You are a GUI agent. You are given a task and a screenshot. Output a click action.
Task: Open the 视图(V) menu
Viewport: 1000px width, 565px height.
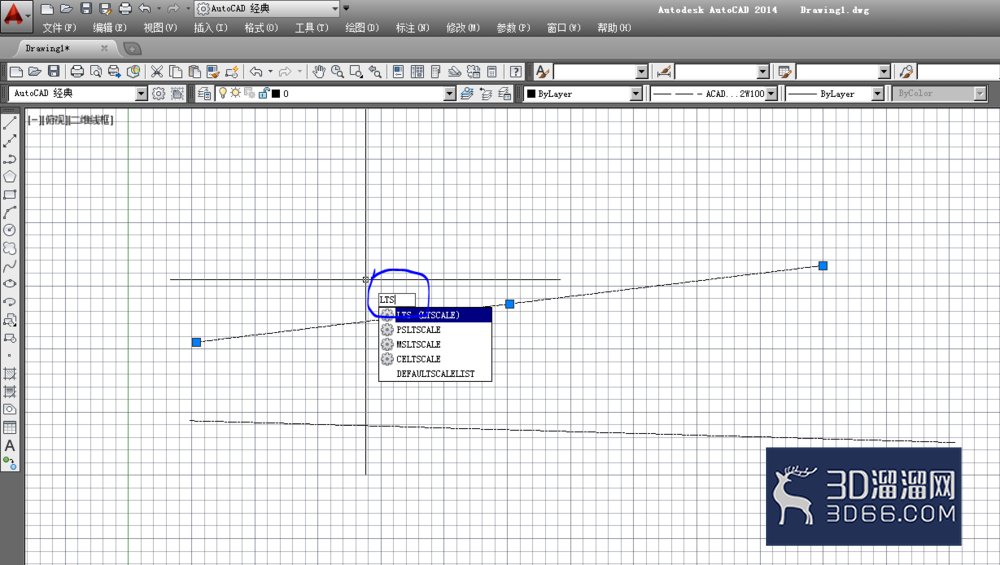[160, 28]
